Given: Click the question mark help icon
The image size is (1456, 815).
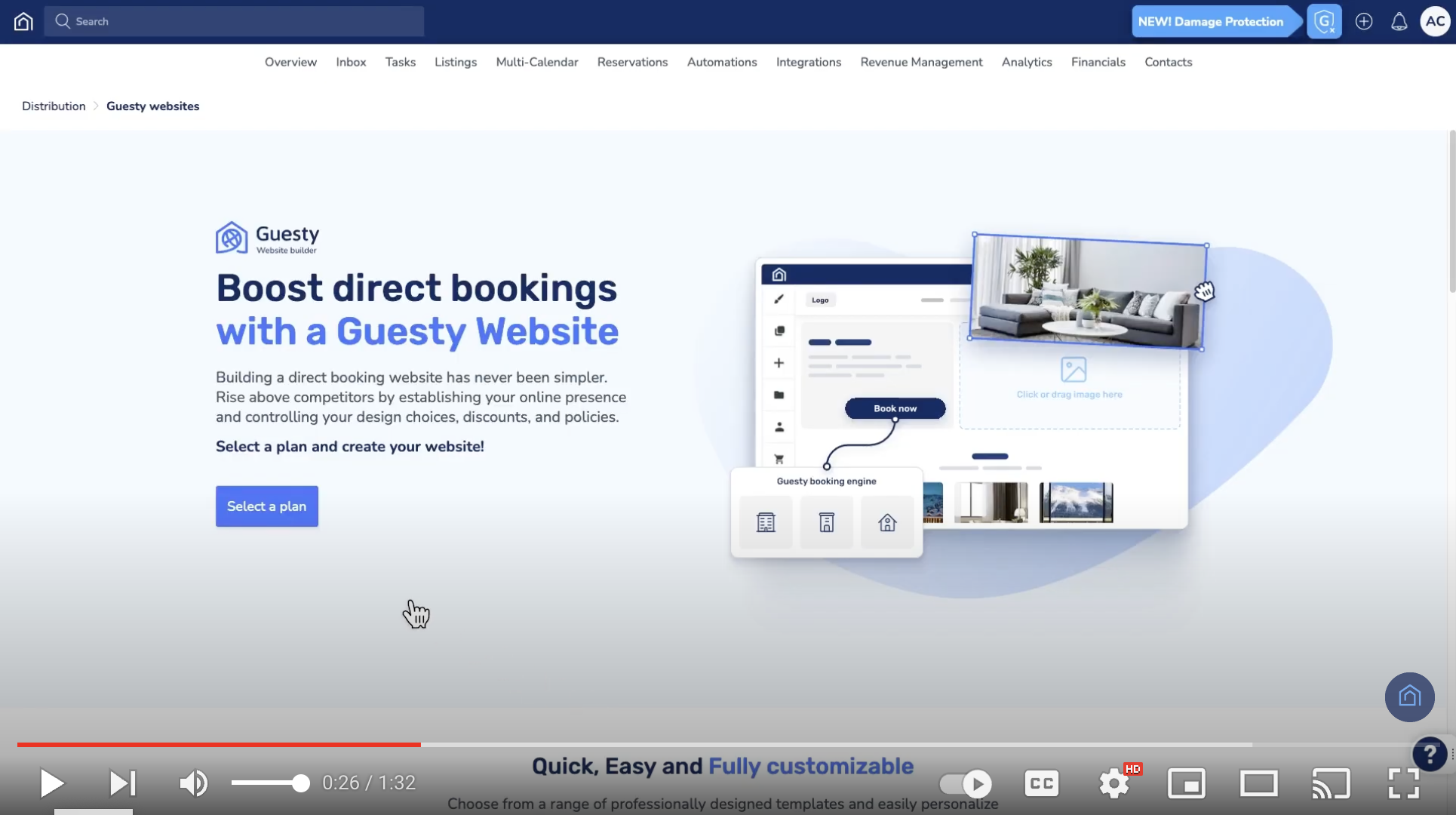Looking at the screenshot, I should 1429,754.
